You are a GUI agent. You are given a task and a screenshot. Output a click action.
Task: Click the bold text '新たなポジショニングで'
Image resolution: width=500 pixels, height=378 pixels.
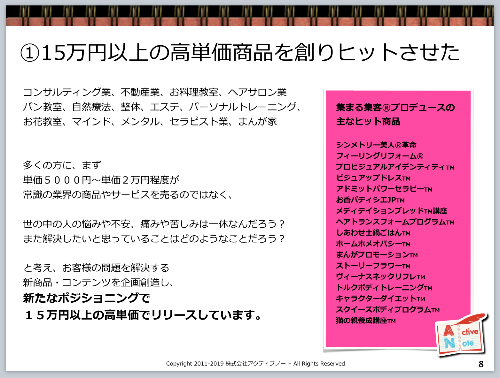coord(86,298)
